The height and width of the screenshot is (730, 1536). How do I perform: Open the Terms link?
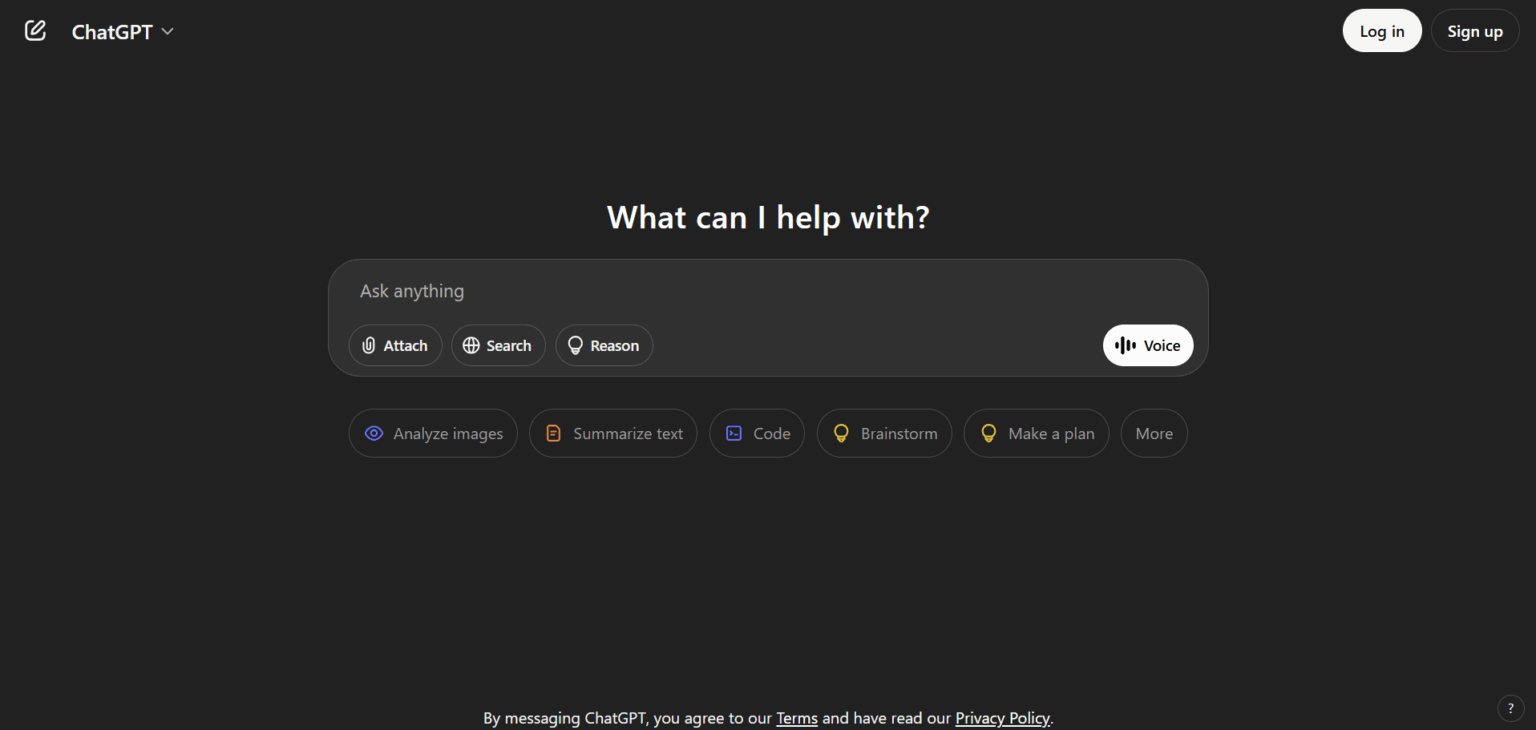[797, 718]
